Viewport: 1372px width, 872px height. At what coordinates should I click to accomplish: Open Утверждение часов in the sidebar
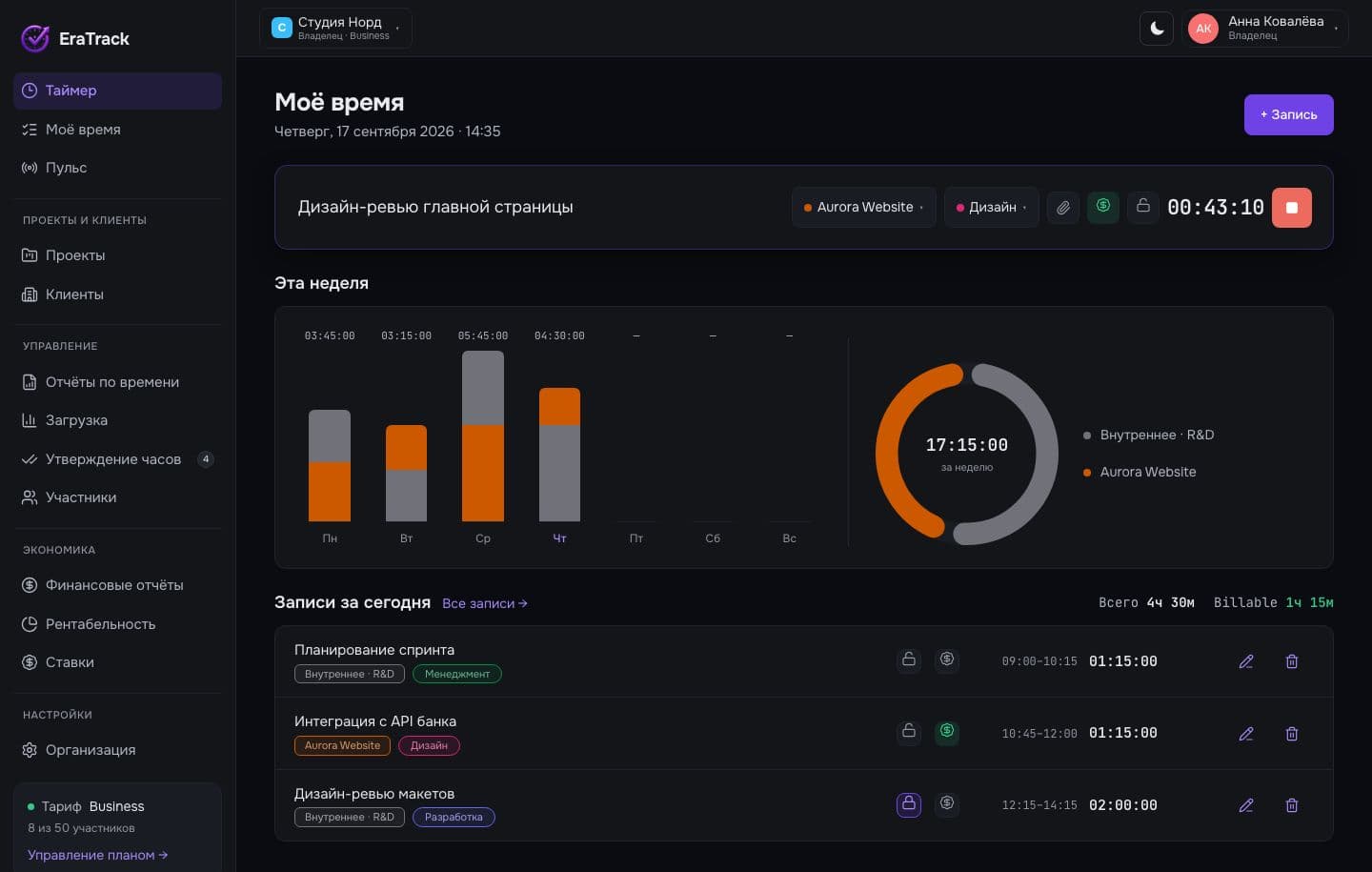pos(118,459)
